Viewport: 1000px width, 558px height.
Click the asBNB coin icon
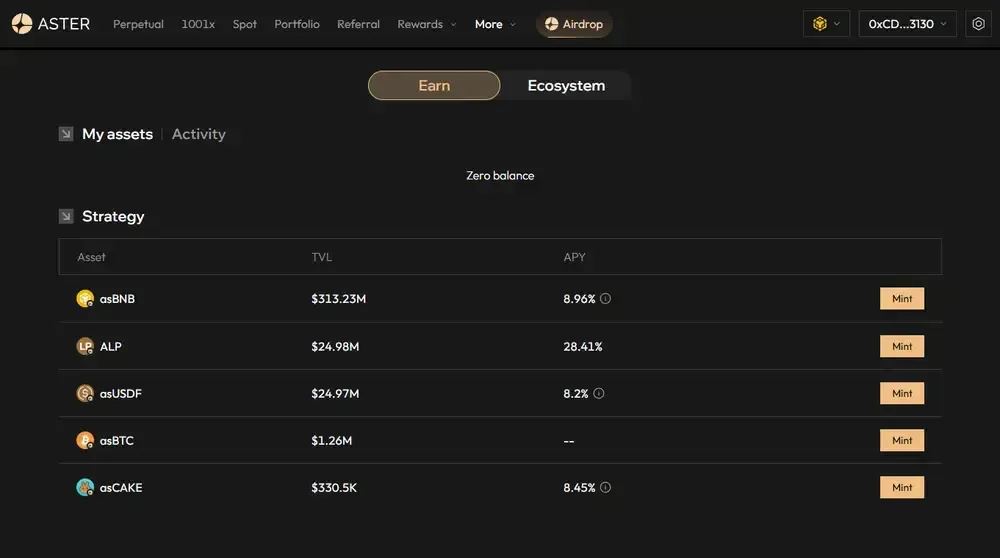(85, 298)
